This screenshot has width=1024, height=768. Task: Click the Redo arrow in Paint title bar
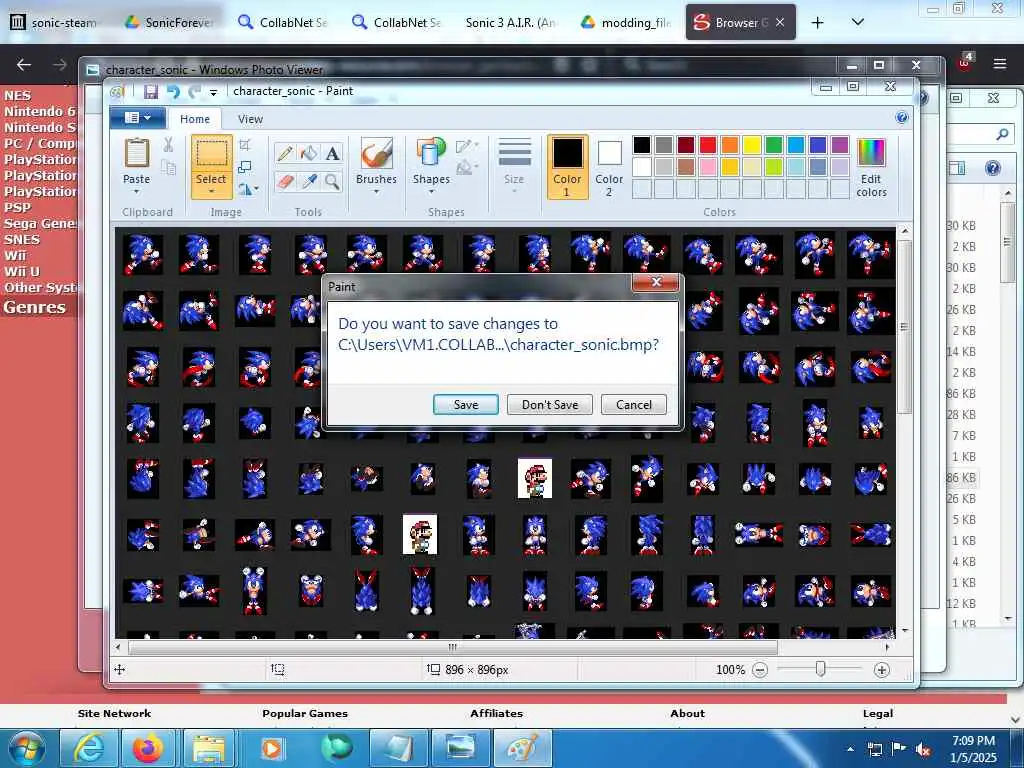(x=194, y=91)
